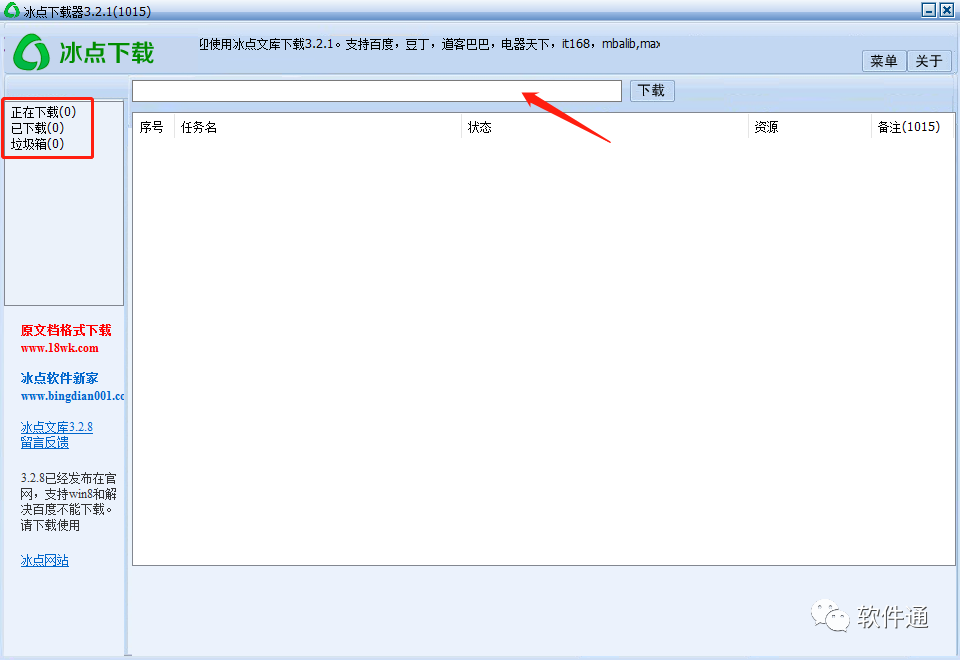The height and width of the screenshot is (660, 960).
Task: Click the scrolling welcome message text
Action: [x=429, y=44]
